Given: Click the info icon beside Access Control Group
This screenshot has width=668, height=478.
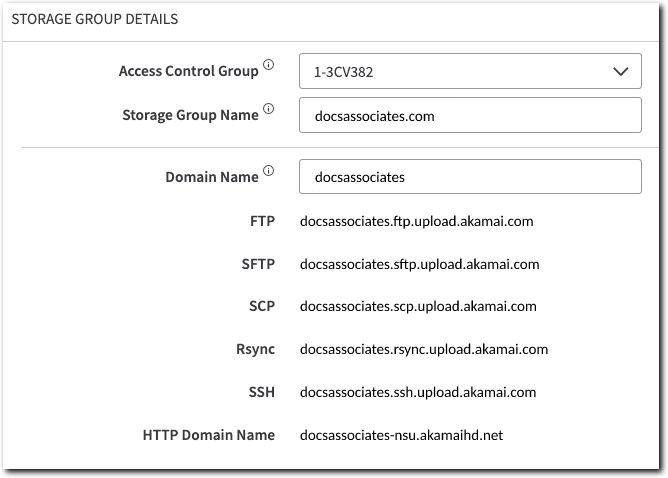Looking at the screenshot, I should pos(268,66).
